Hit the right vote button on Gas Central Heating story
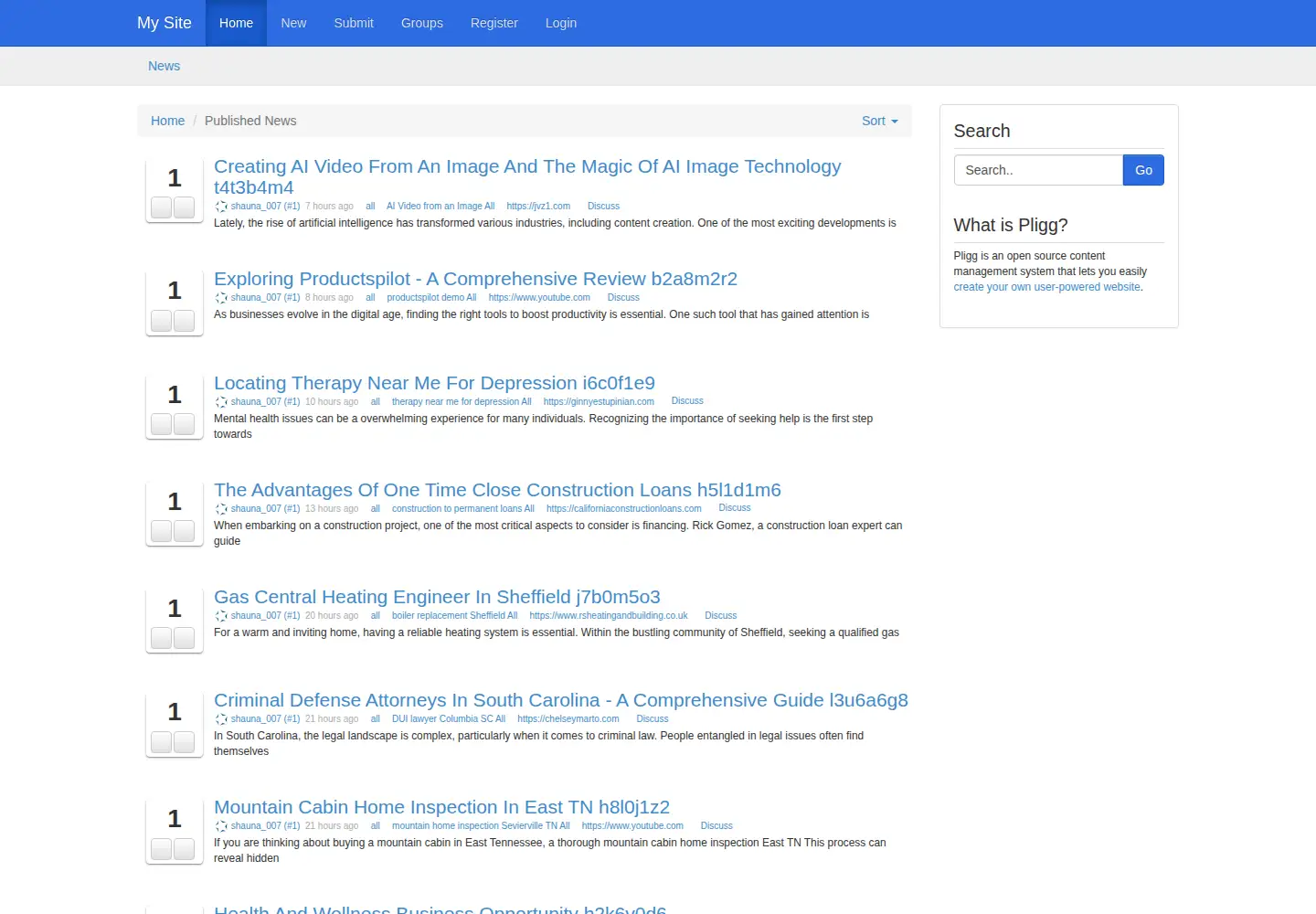This screenshot has width=1316, height=914. click(x=185, y=638)
